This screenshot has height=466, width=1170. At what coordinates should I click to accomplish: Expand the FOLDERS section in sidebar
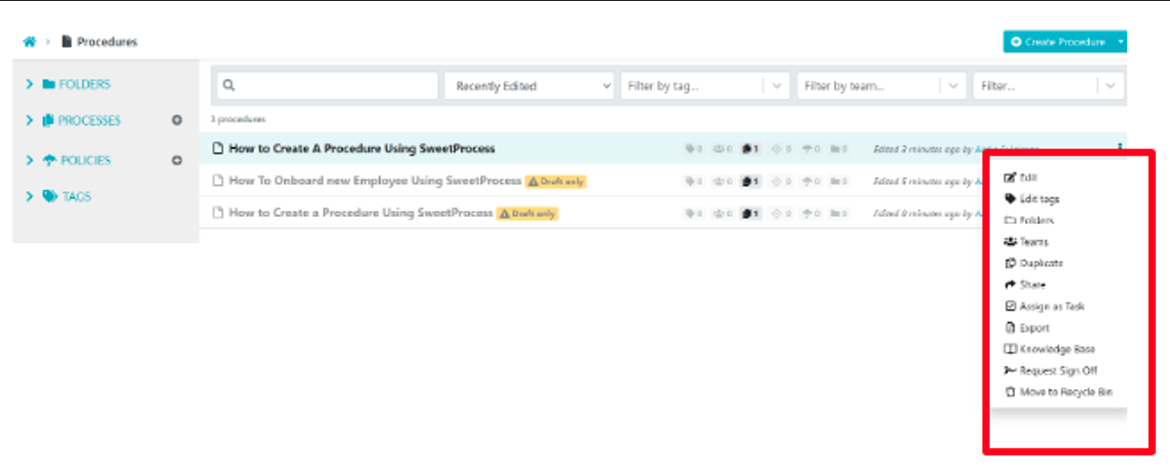pos(30,85)
